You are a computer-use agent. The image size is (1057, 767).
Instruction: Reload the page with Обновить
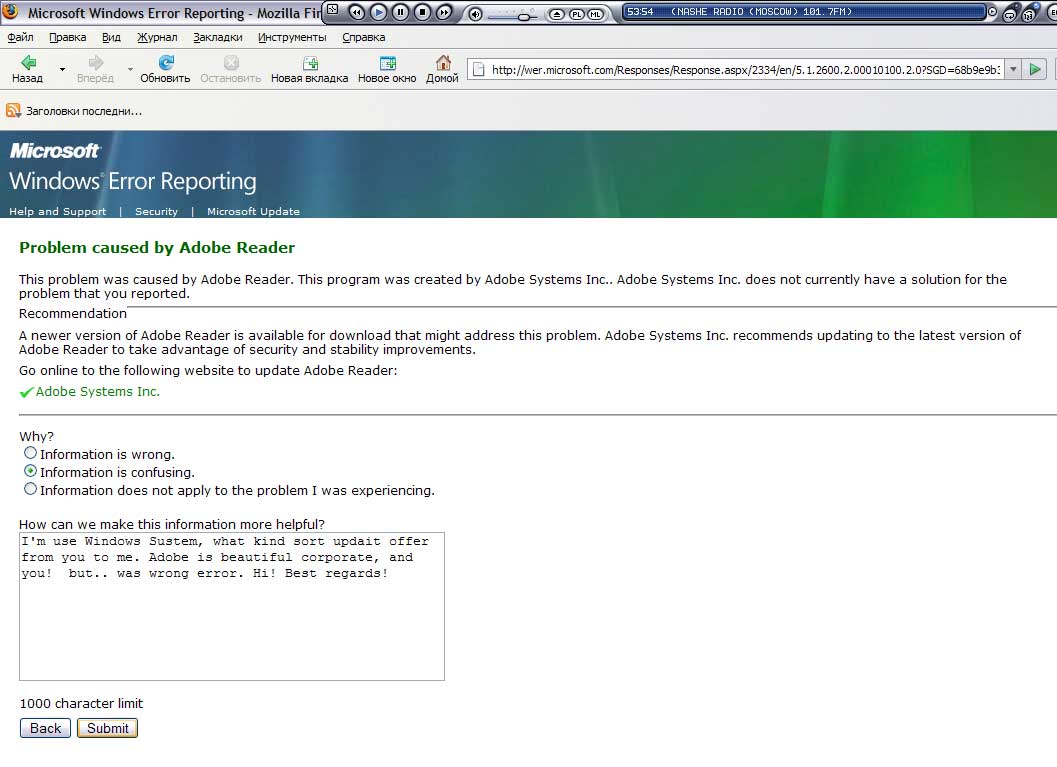click(165, 69)
